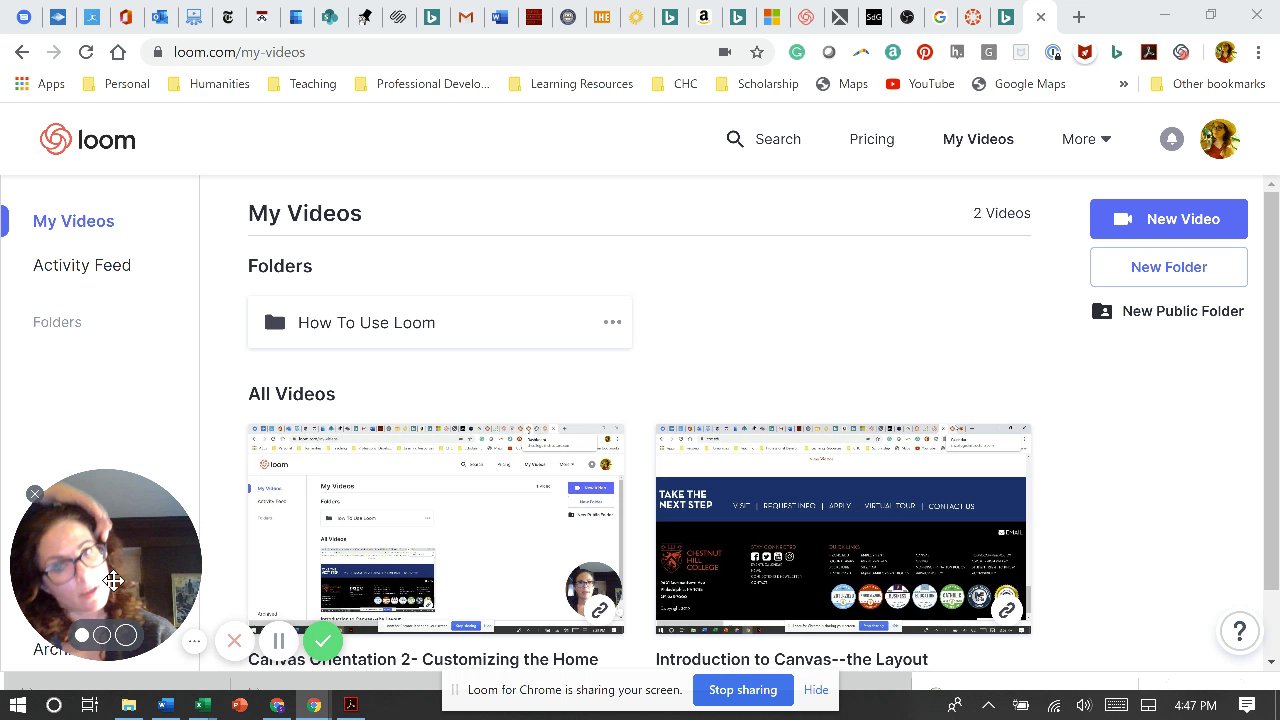
Task: Open Task View on taskbar
Action: (x=89, y=705)
